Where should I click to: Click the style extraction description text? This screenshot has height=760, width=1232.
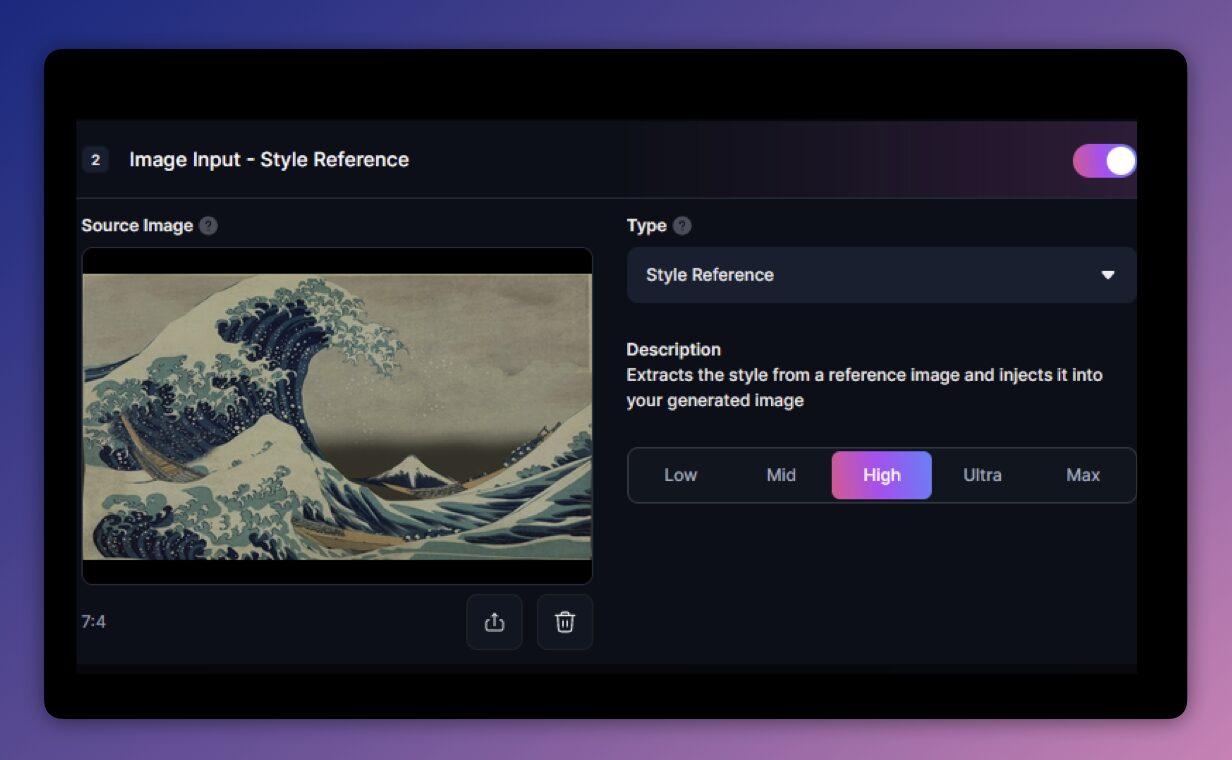pyautogui.click(x=864, y=387)
